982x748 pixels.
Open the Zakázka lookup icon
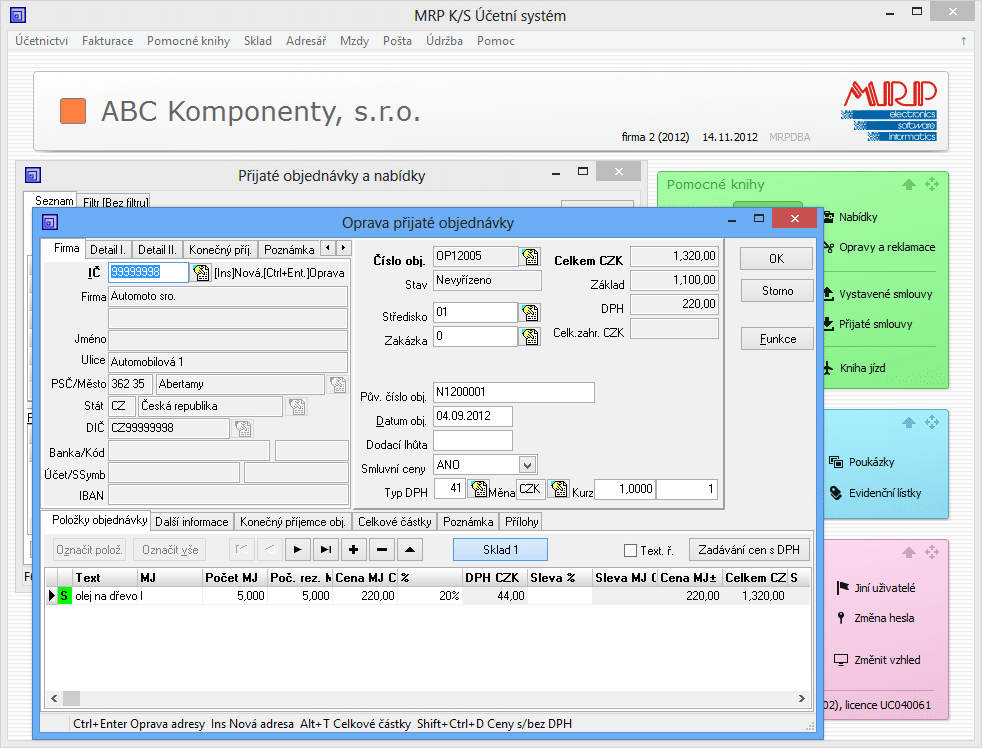[x=530, y=337]
